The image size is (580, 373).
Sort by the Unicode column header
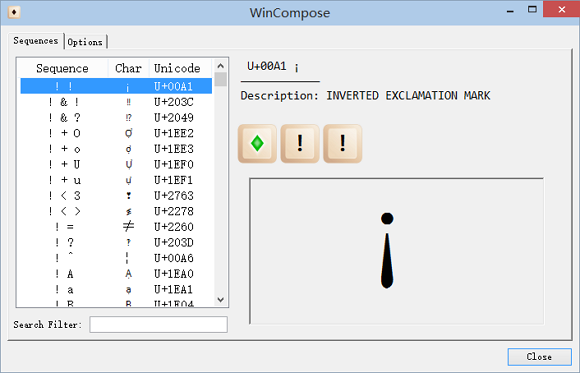pyautogui.click(x=181, y=68)
